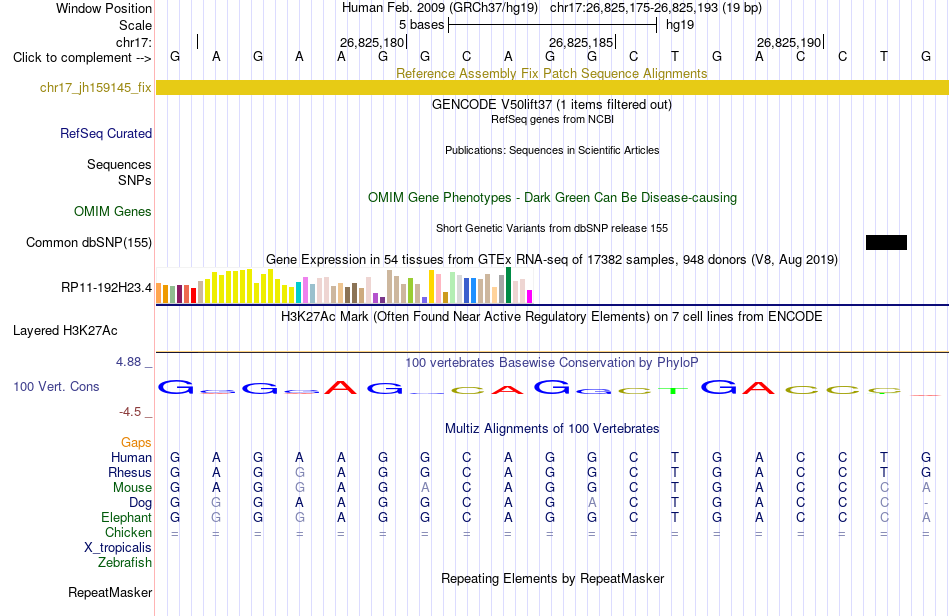The image size is (950, 616).
Task: Open Repeating Elements by RepeatMasker title
Action: coord(552,578)
